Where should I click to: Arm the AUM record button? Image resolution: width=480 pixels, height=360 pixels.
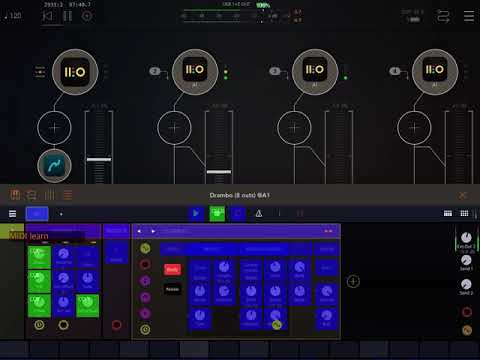87,16
